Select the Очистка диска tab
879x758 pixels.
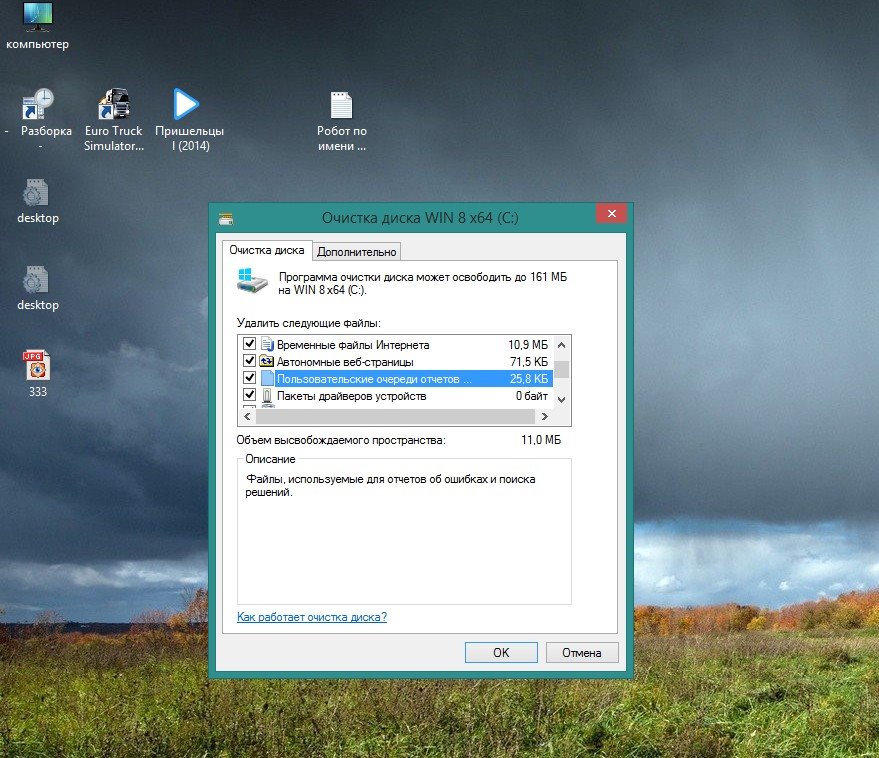pos(267,250)
